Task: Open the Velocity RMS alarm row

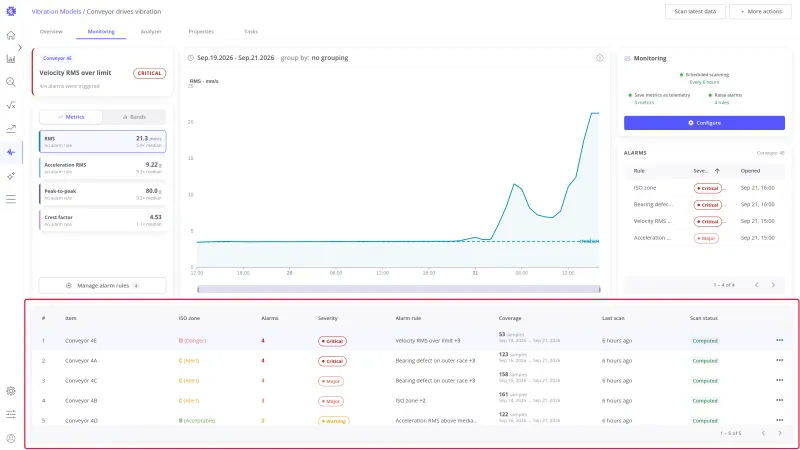Action: pos(704,221)
